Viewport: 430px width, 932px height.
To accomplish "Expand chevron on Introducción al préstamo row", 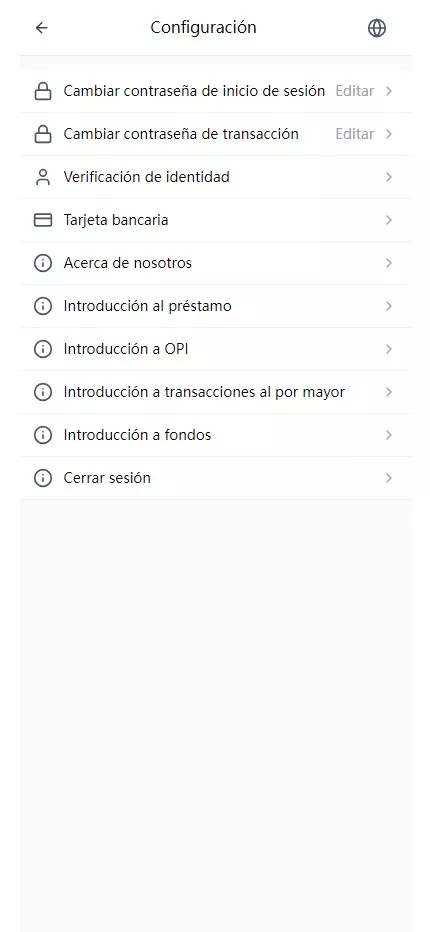I will [388, 306].
